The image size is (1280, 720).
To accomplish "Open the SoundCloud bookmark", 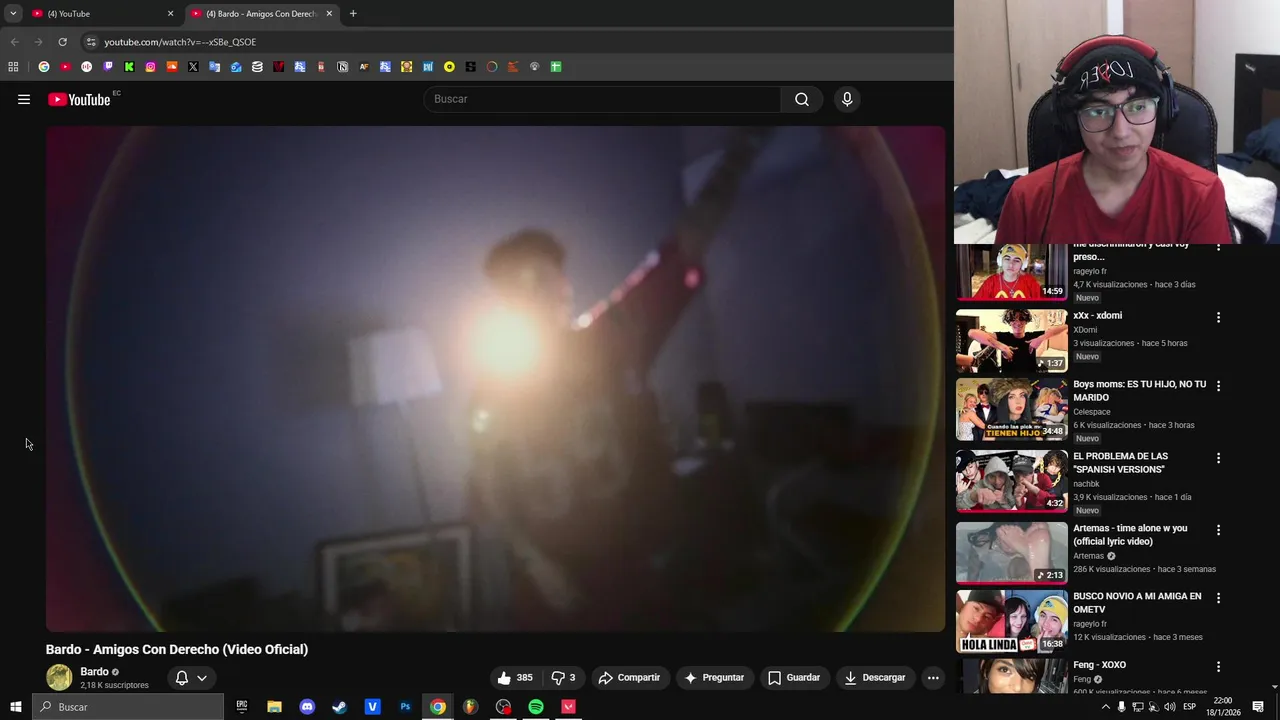I will 172,67.
